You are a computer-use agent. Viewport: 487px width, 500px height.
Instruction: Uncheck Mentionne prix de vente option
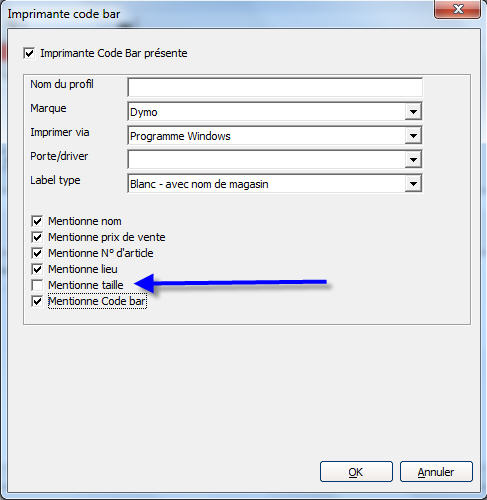[x=37, y=237]
